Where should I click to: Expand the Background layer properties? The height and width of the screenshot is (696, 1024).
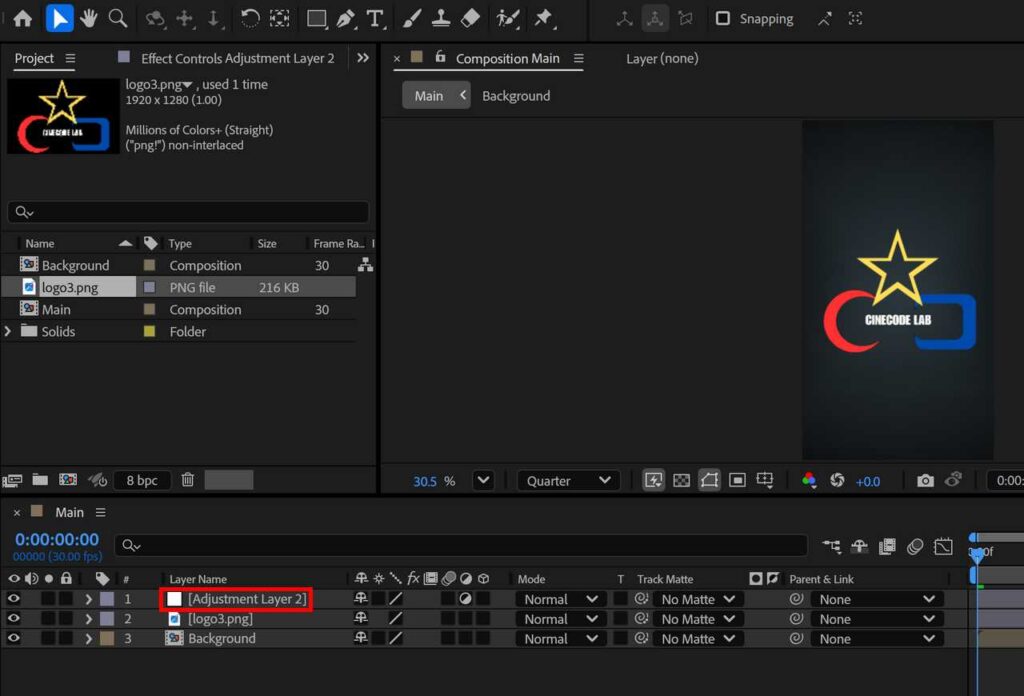point(88,638)
